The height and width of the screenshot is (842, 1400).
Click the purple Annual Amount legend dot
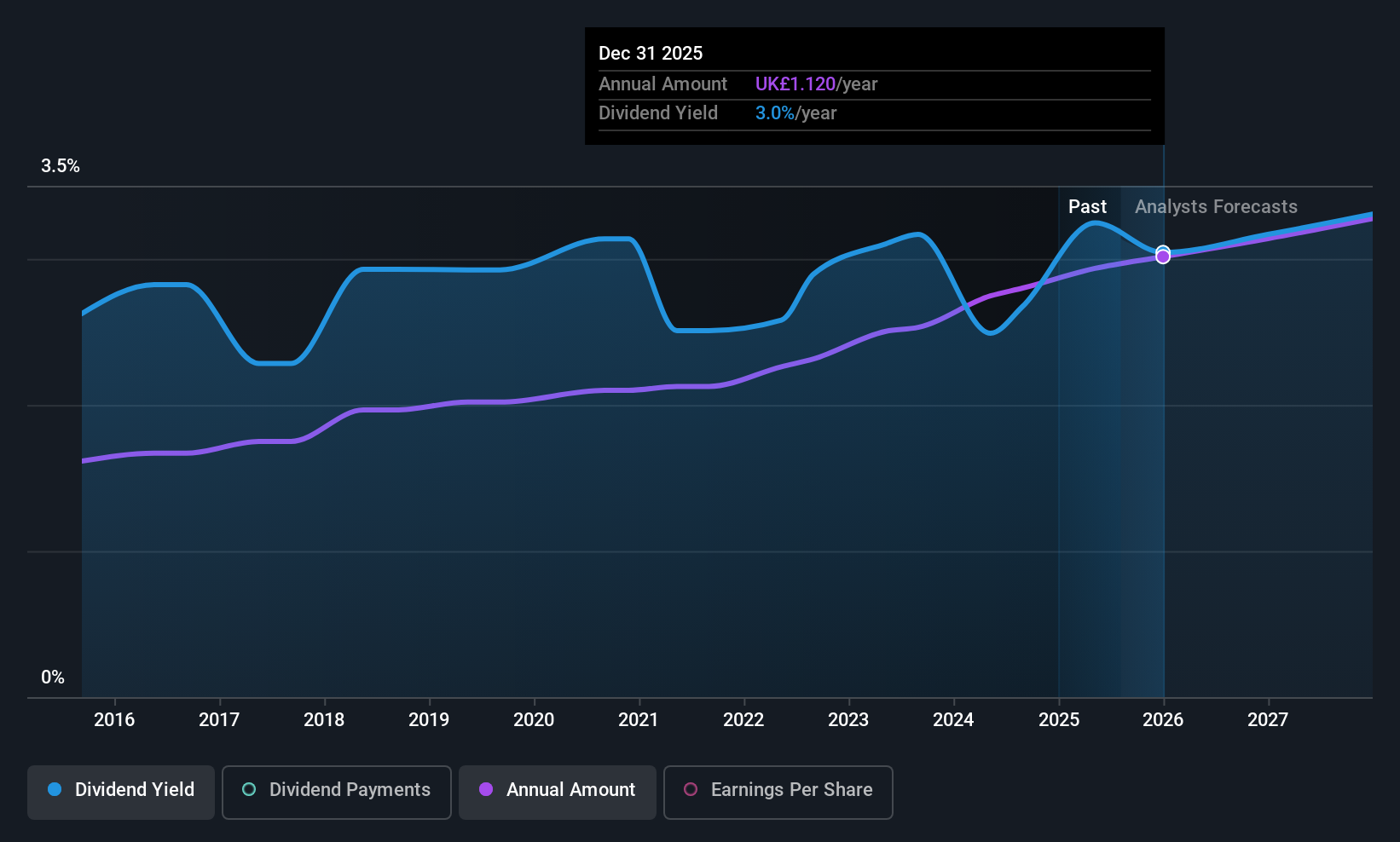tap(486, 790)
